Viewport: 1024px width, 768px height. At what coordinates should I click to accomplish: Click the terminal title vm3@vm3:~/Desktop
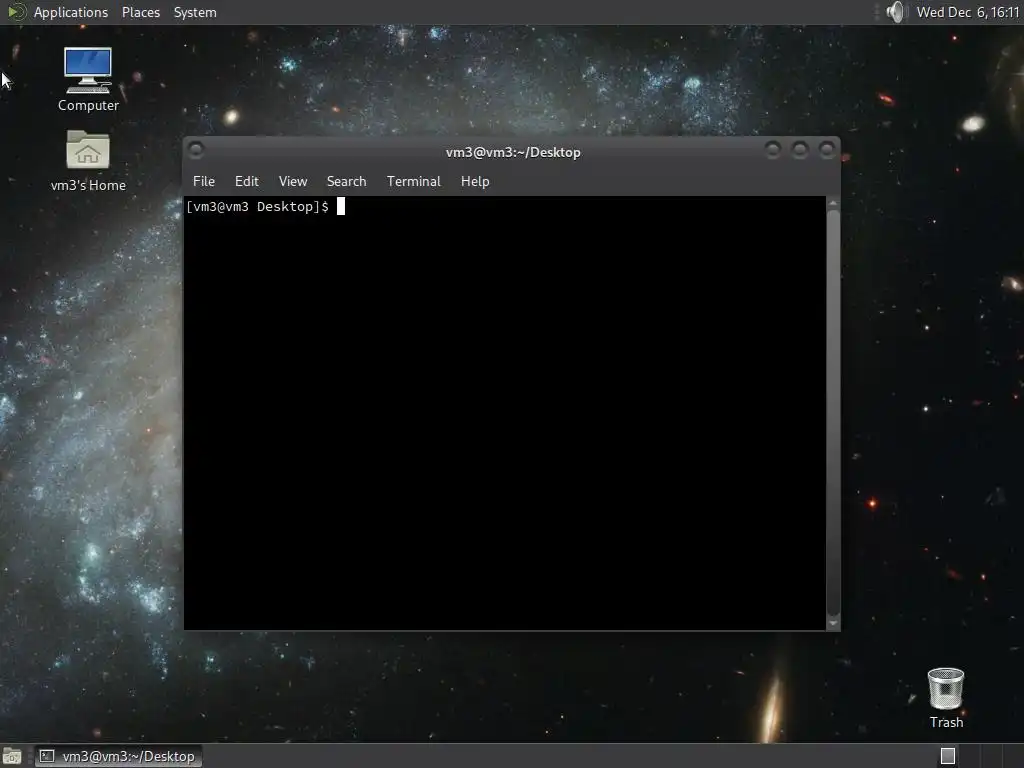(x=513, y=152)
